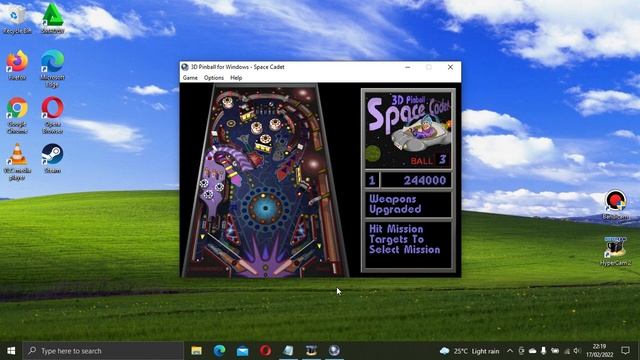
Task: Select the Steam desktop shortcut
Action: pyautogui.click(x=53, y=158)
